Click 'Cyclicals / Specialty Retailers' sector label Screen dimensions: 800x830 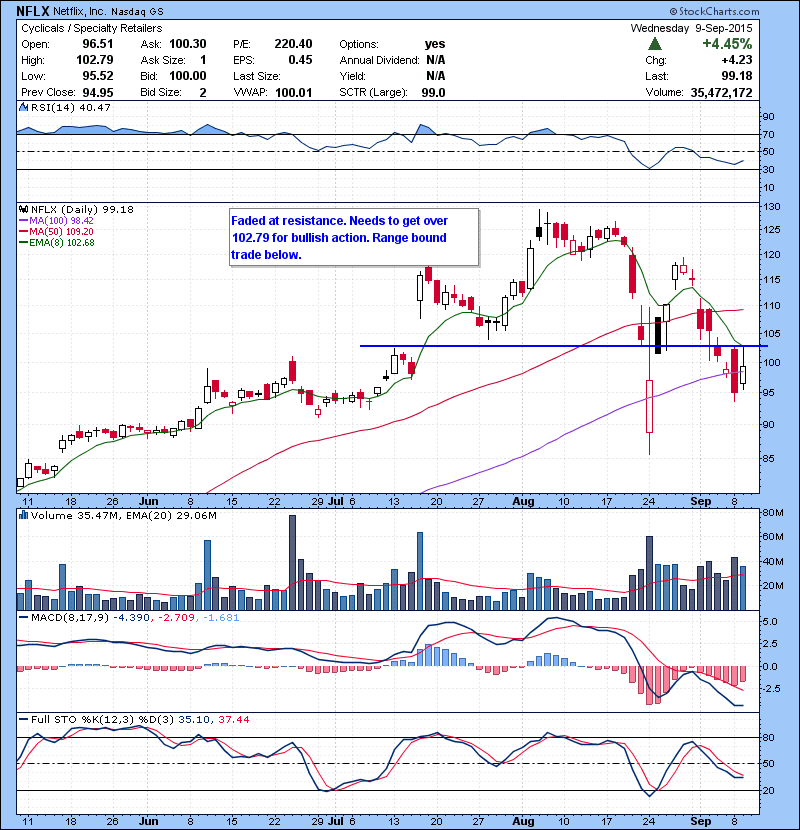(x=92, y=28)
